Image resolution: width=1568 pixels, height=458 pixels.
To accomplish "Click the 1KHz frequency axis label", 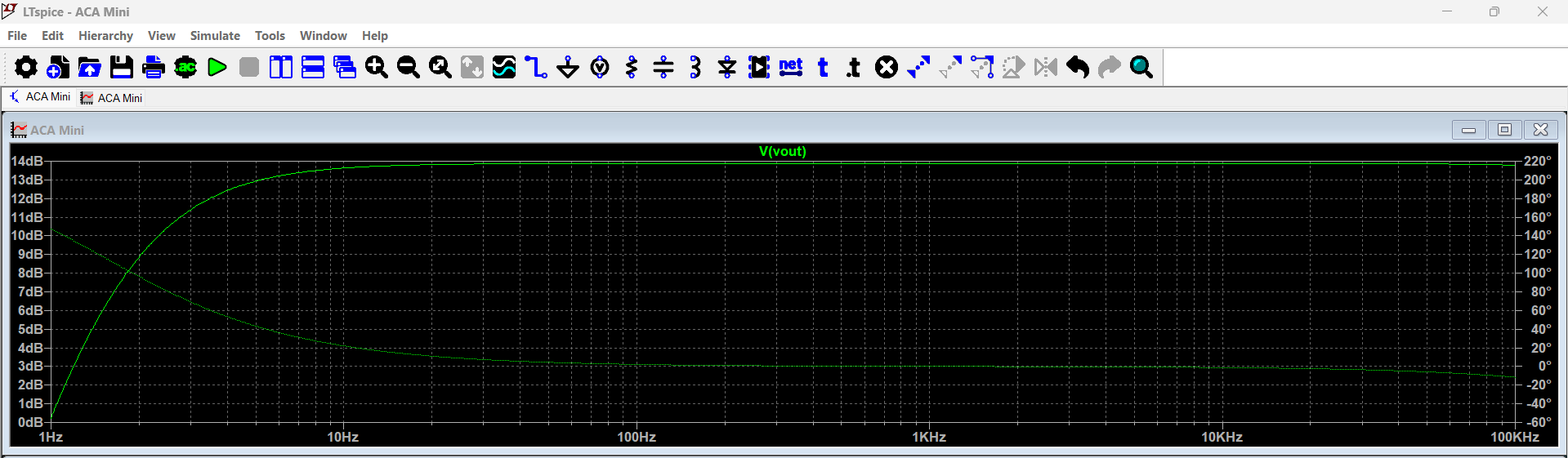I will tap(929, 437).
